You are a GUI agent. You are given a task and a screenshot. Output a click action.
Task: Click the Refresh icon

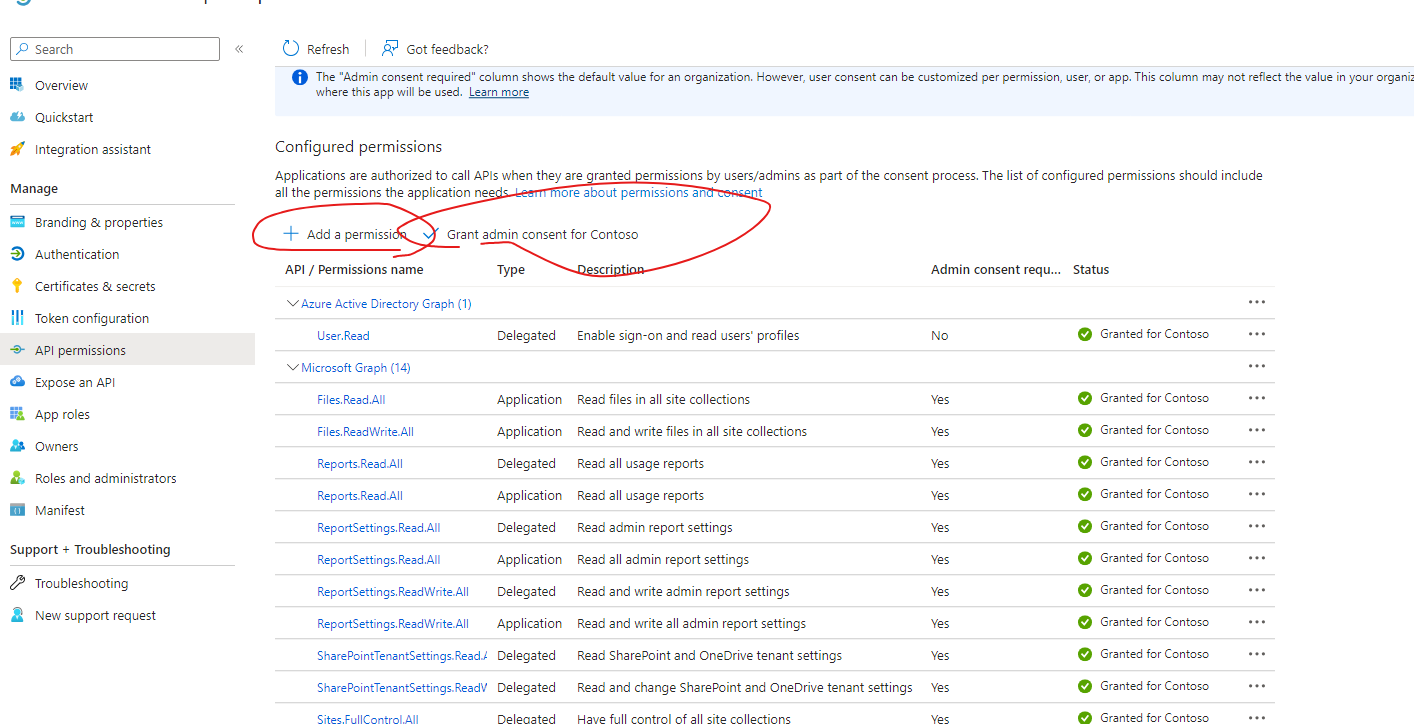(x=290, y=48)
